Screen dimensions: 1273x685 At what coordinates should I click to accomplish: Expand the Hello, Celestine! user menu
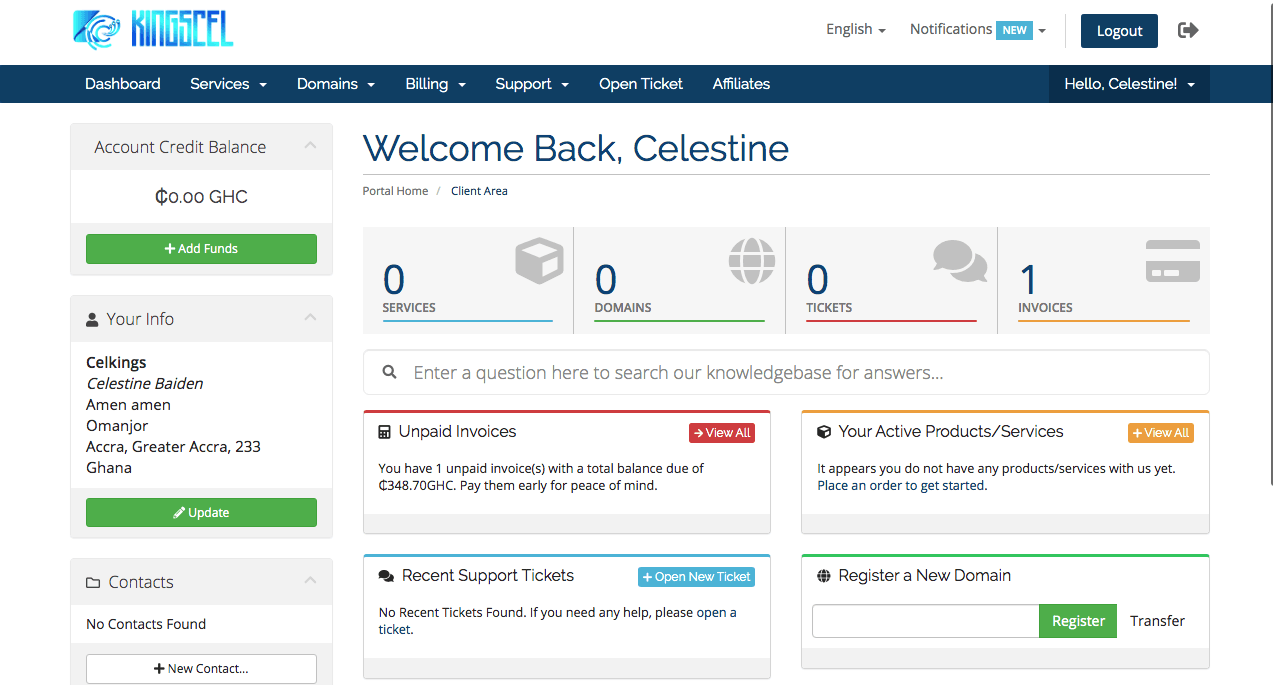click(x=1129, y=84)
